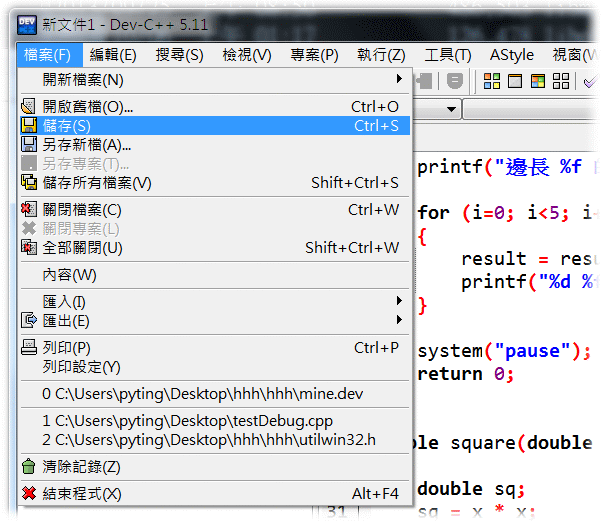Open the 搜尋(S) menu

(x=179, y=55)
